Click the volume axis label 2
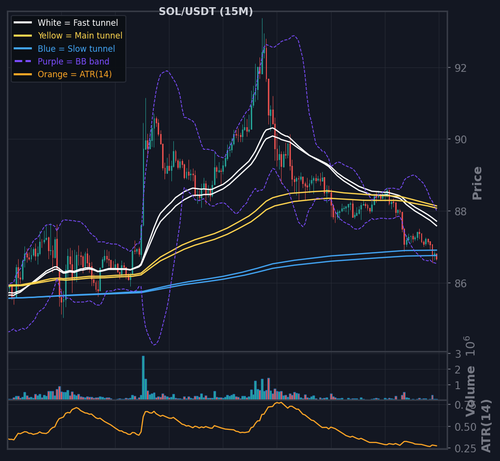 point(458,369)
